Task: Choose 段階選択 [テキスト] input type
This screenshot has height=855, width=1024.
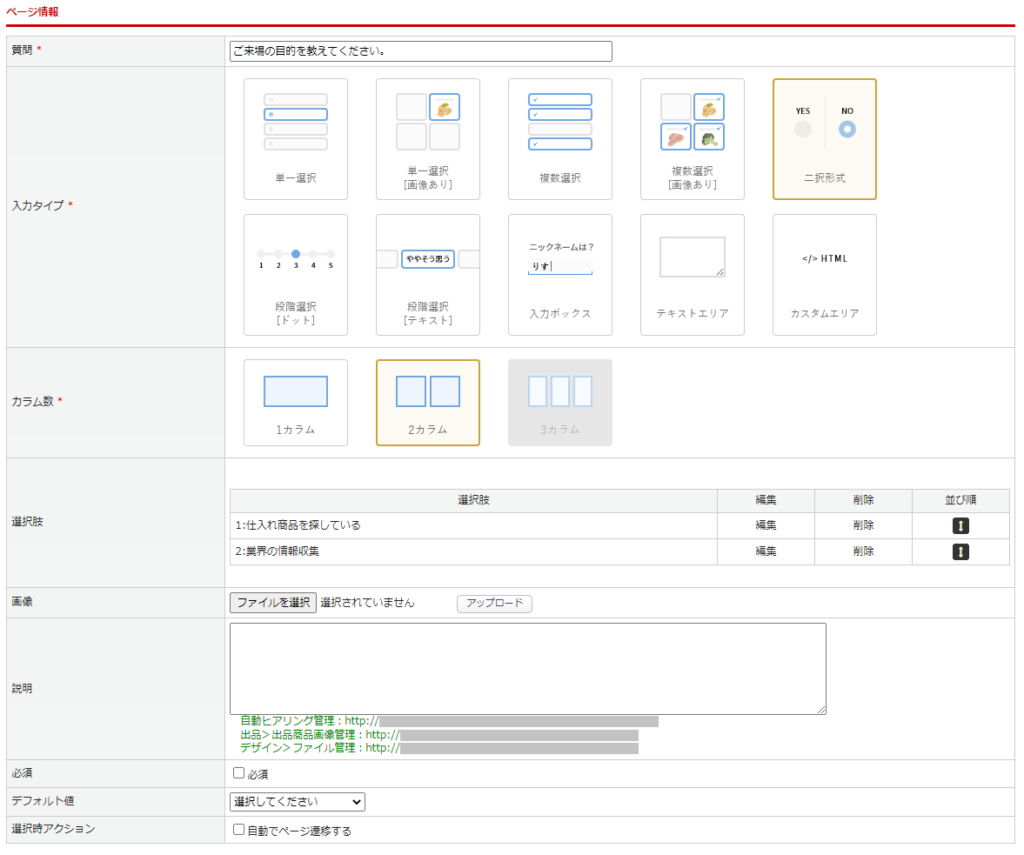Action: [x=427, y=274]
